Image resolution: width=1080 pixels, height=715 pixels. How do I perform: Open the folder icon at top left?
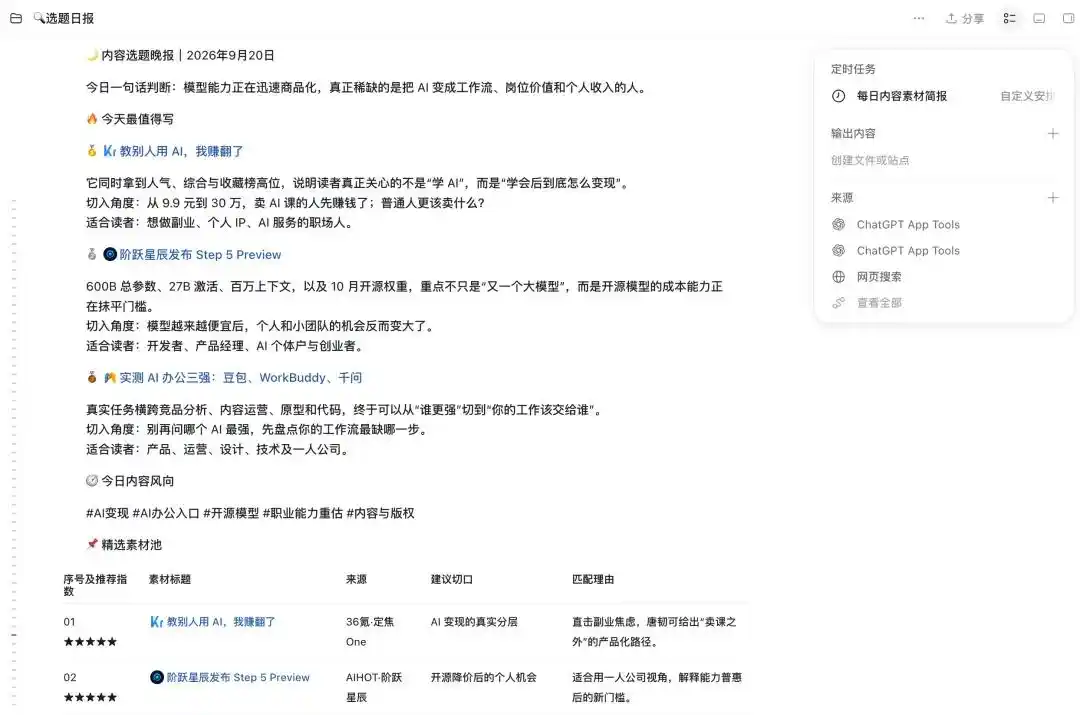(16, 19)
